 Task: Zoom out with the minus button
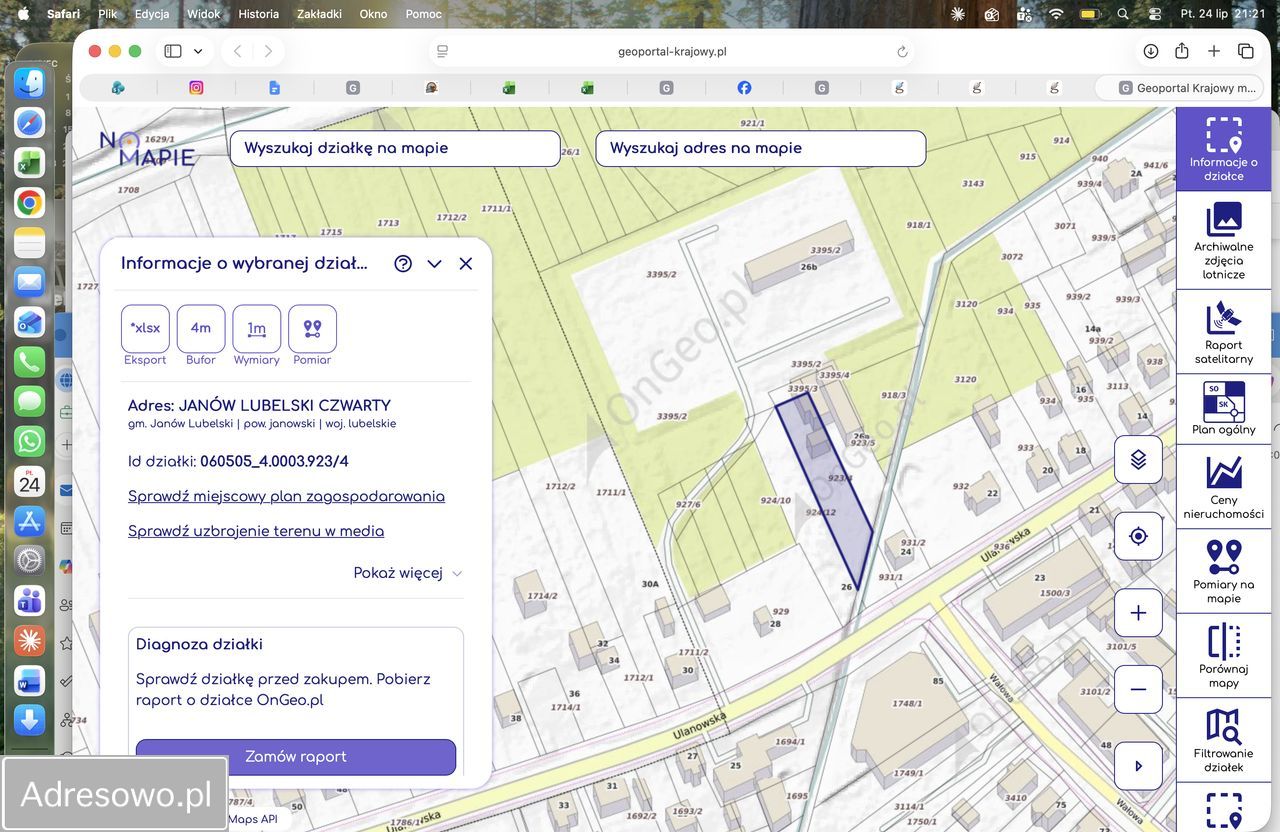click(1138, 689)
